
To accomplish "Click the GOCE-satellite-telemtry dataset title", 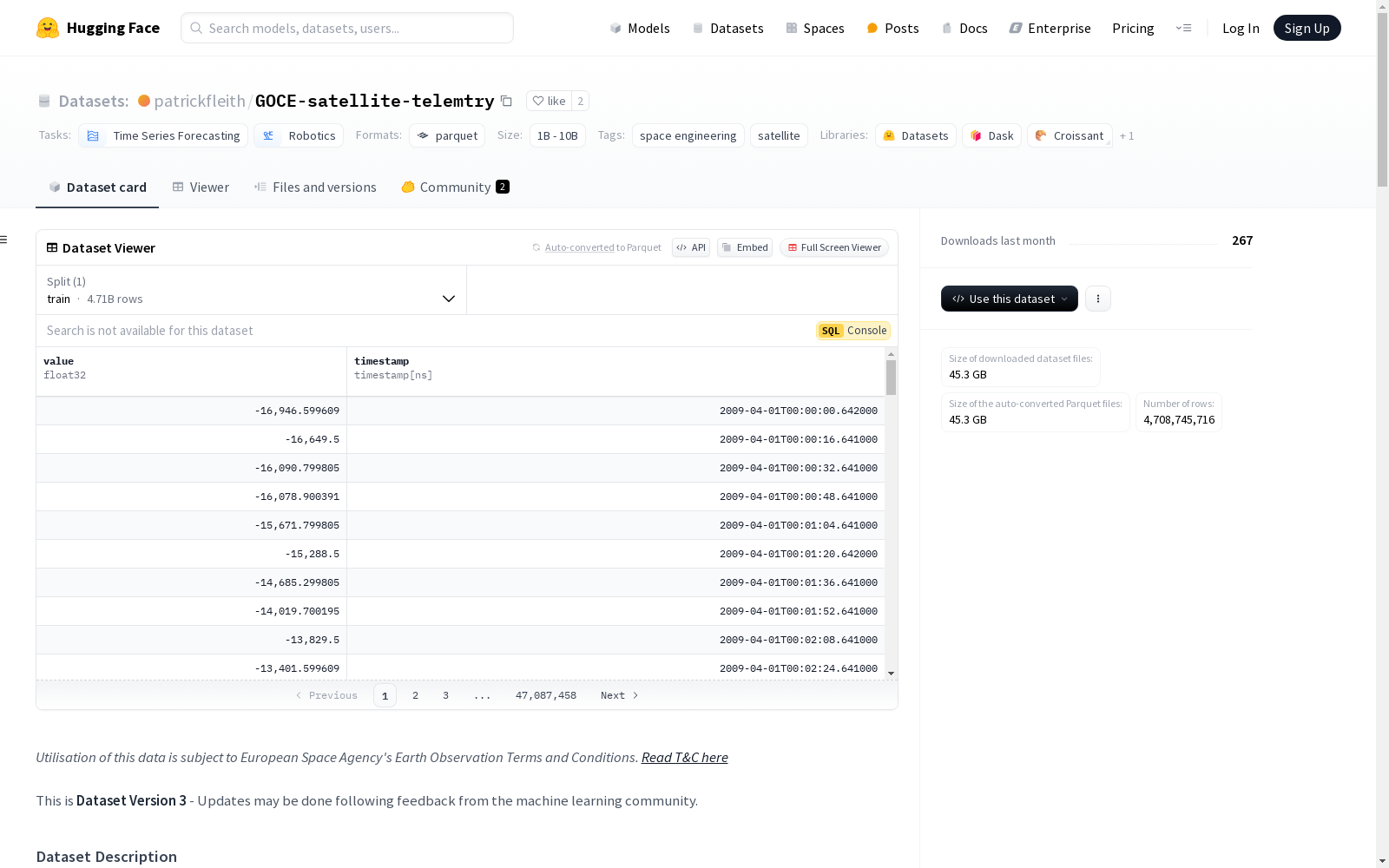I will click(374, 101).
